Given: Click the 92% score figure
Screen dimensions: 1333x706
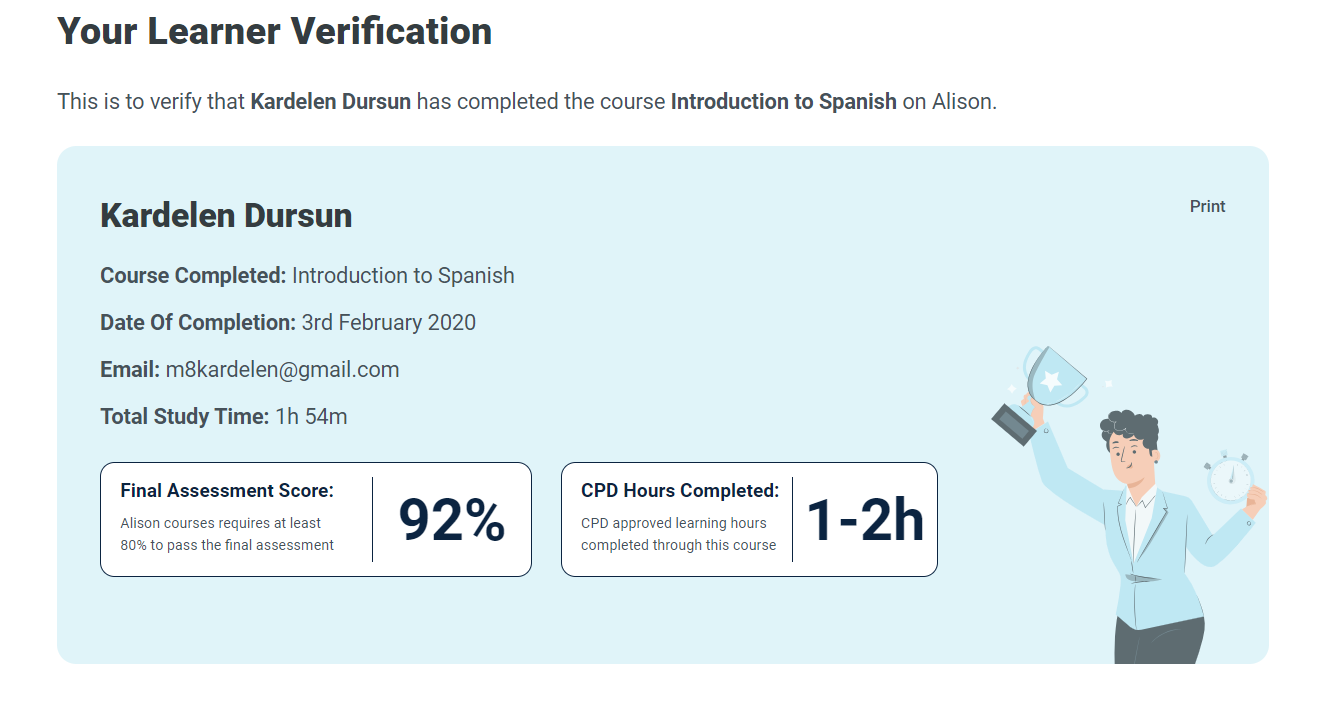Looking at the screenshot, I should (452, 520).
